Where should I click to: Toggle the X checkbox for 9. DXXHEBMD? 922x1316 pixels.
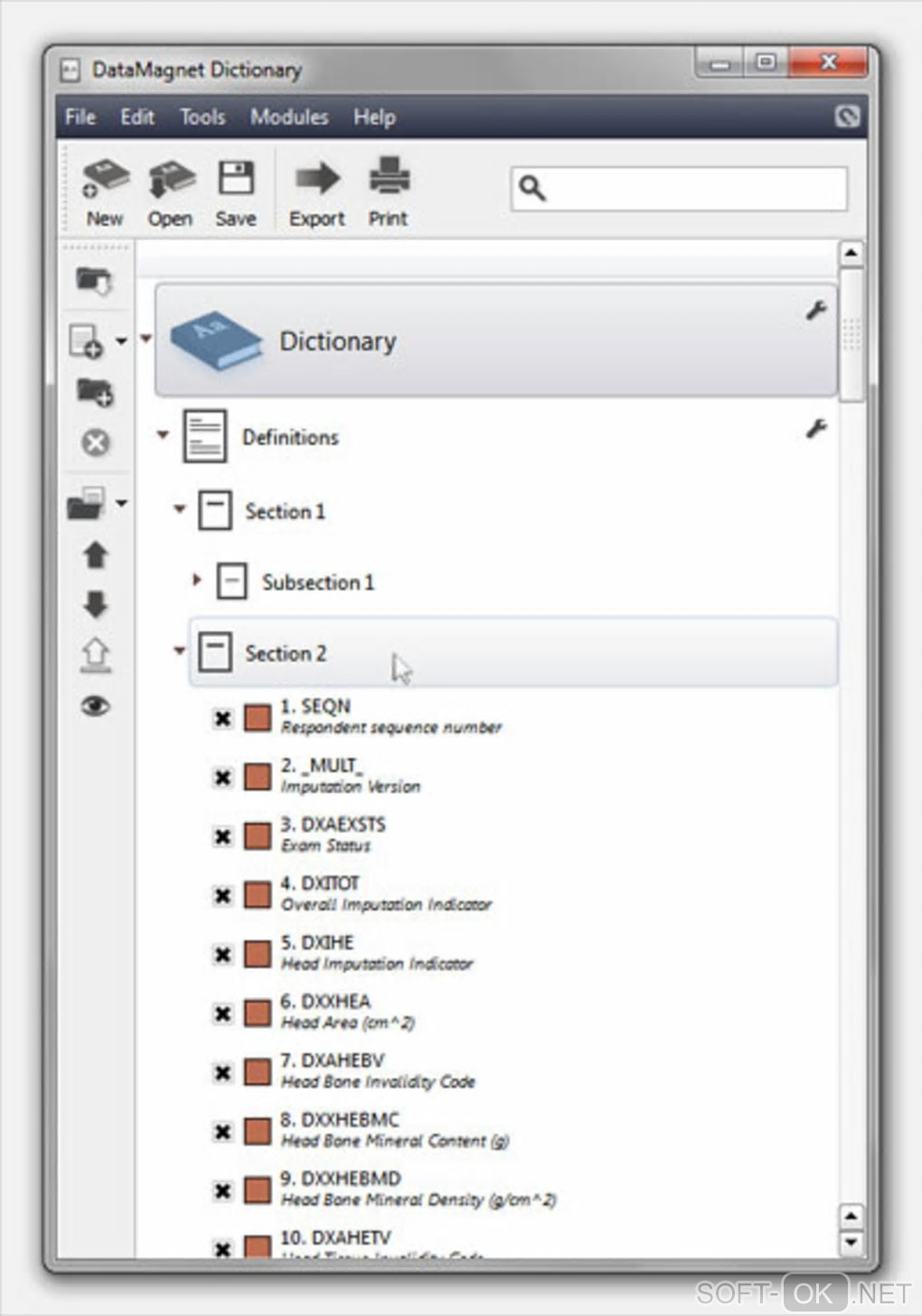[x=222, y=1190]
